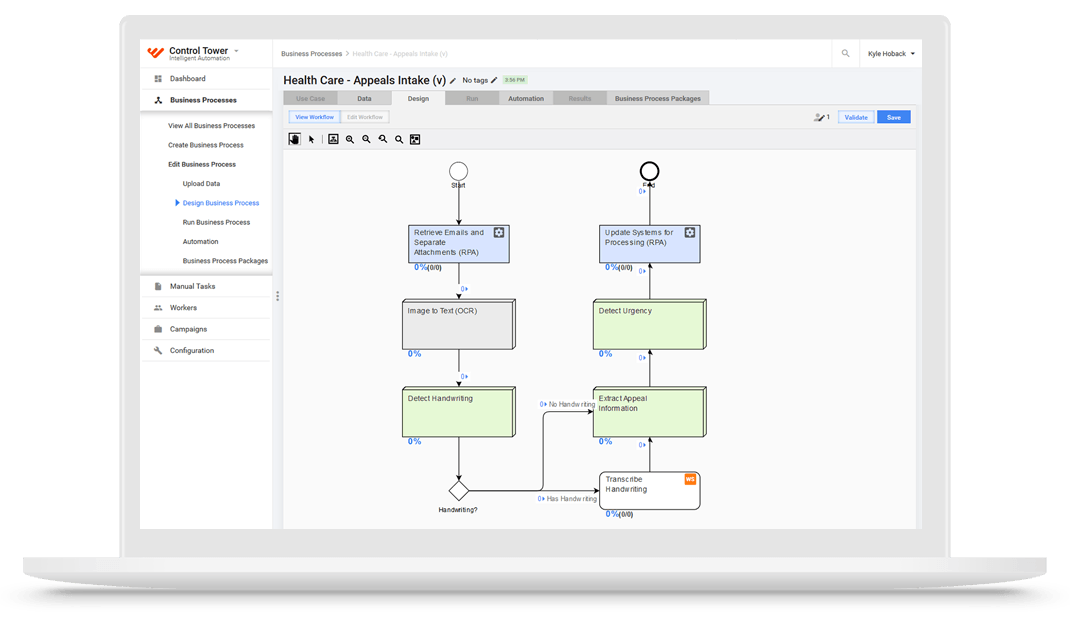Click the Has Handwriting branch label
The width and height of the screenshot is (1070, 620).
(571, 499)
